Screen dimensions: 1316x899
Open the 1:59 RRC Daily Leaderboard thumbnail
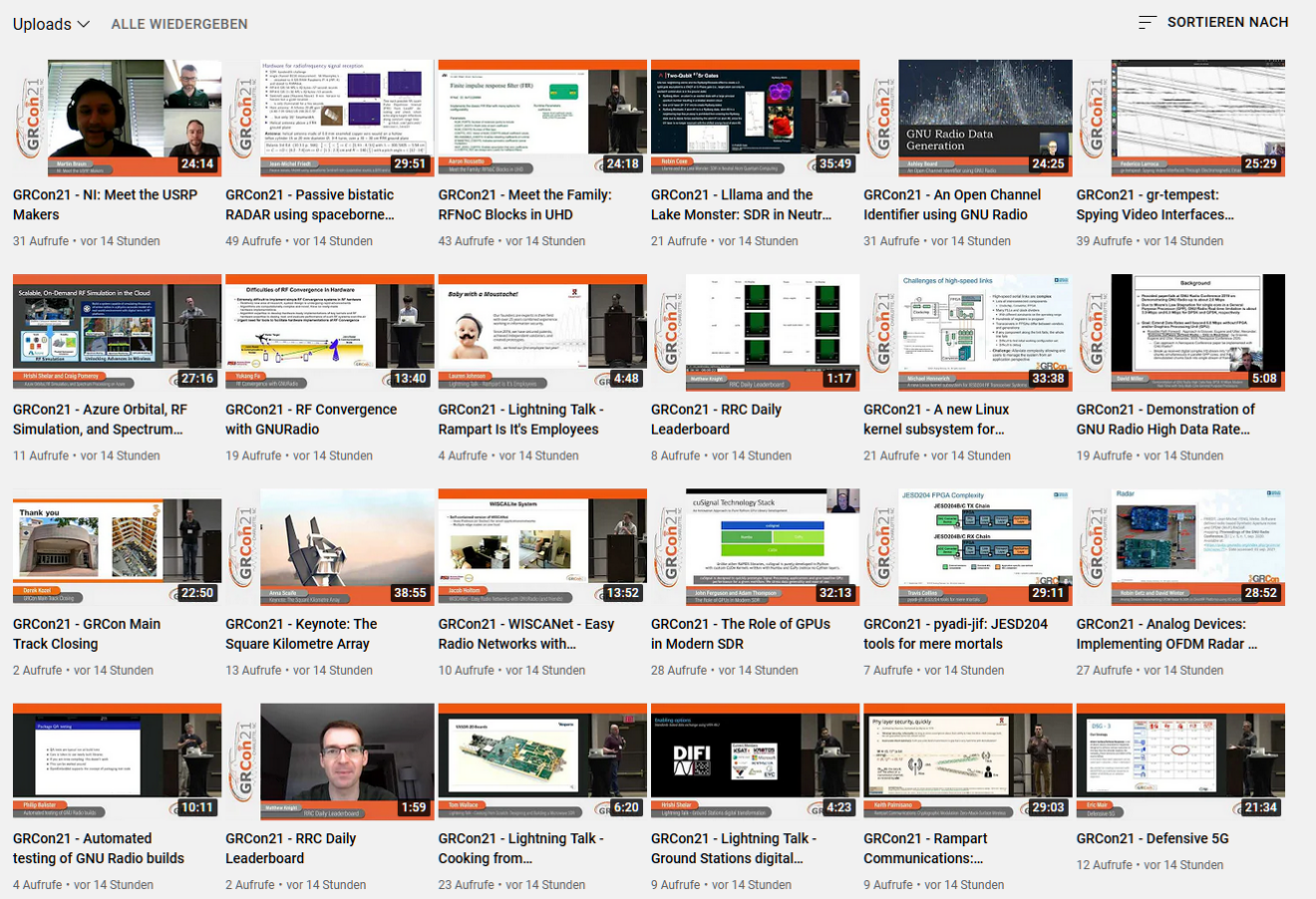click(330, 761)
